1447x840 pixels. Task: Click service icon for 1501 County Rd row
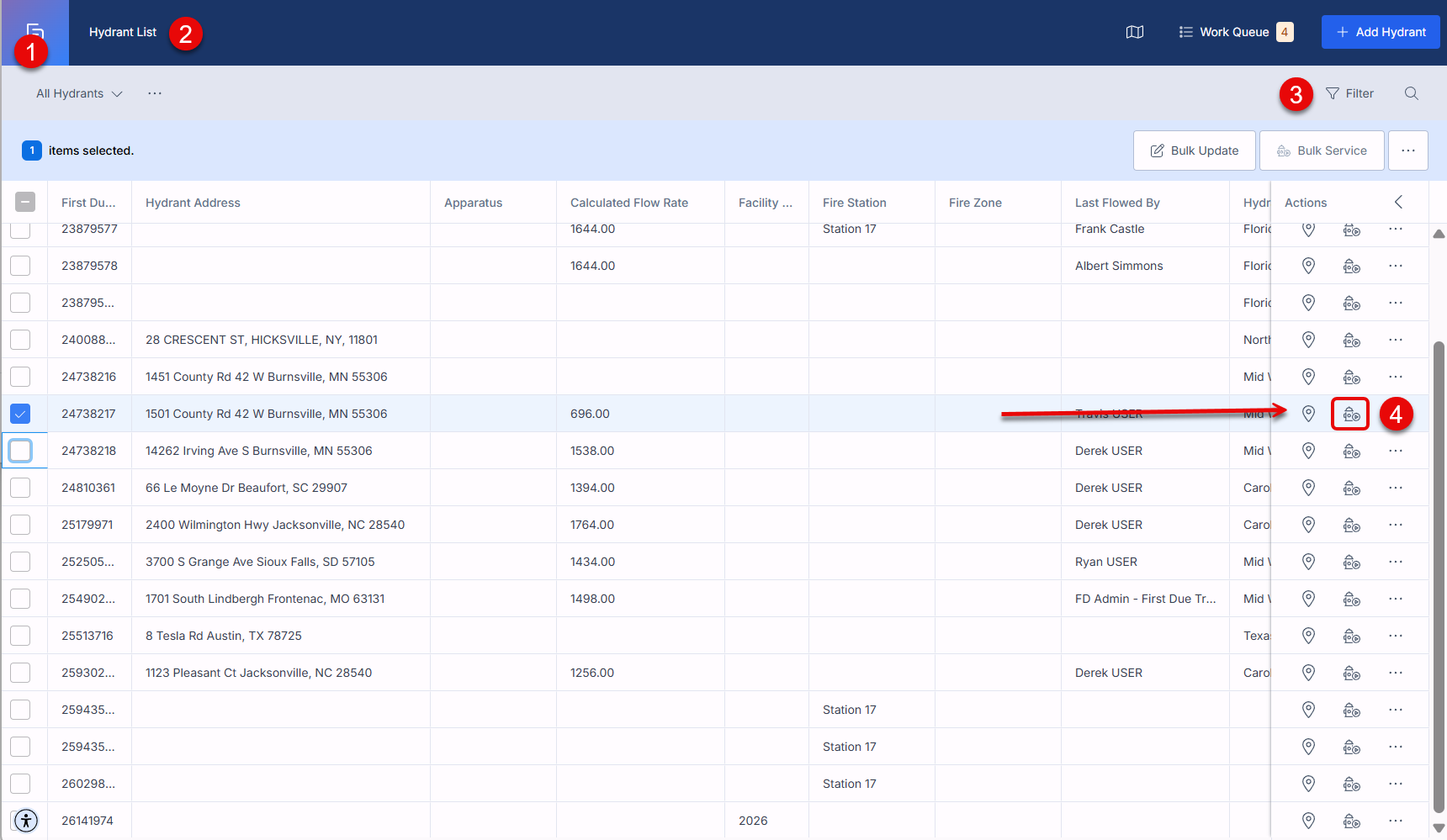coord(1351,414)
